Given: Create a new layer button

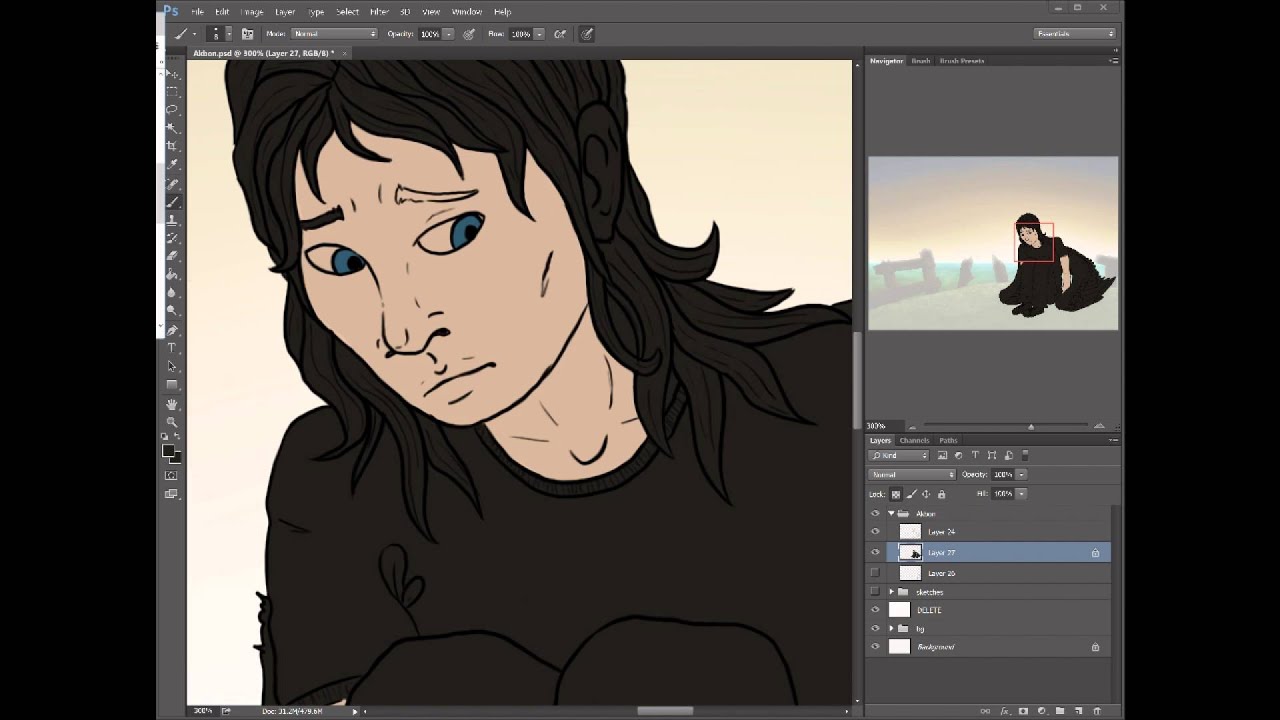Looking at the screenshot, I should [1078, 711].
